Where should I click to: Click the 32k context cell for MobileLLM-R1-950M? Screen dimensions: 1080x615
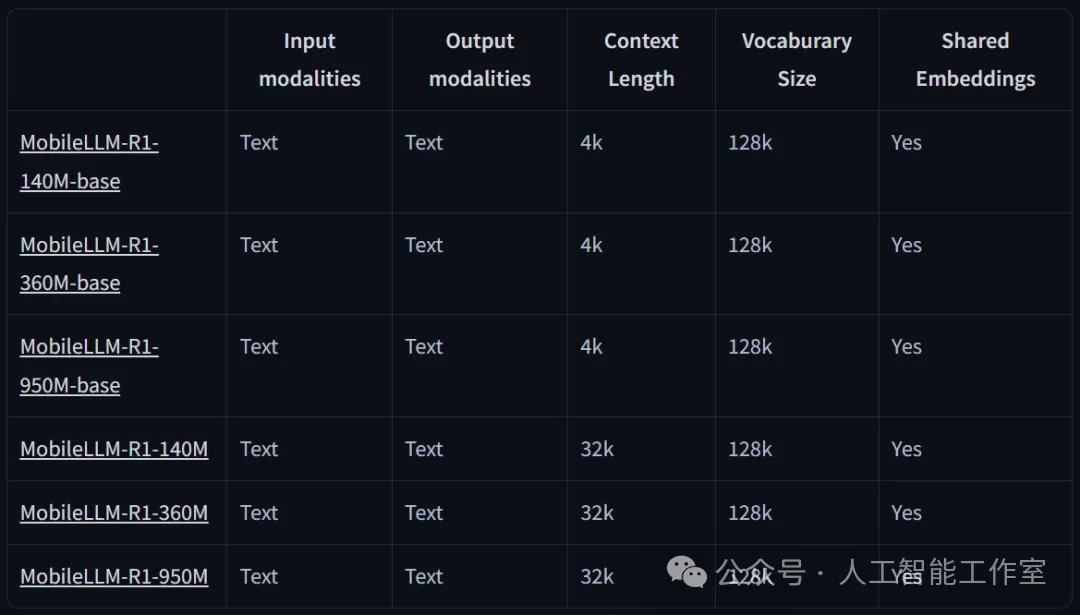pos(597,576)
